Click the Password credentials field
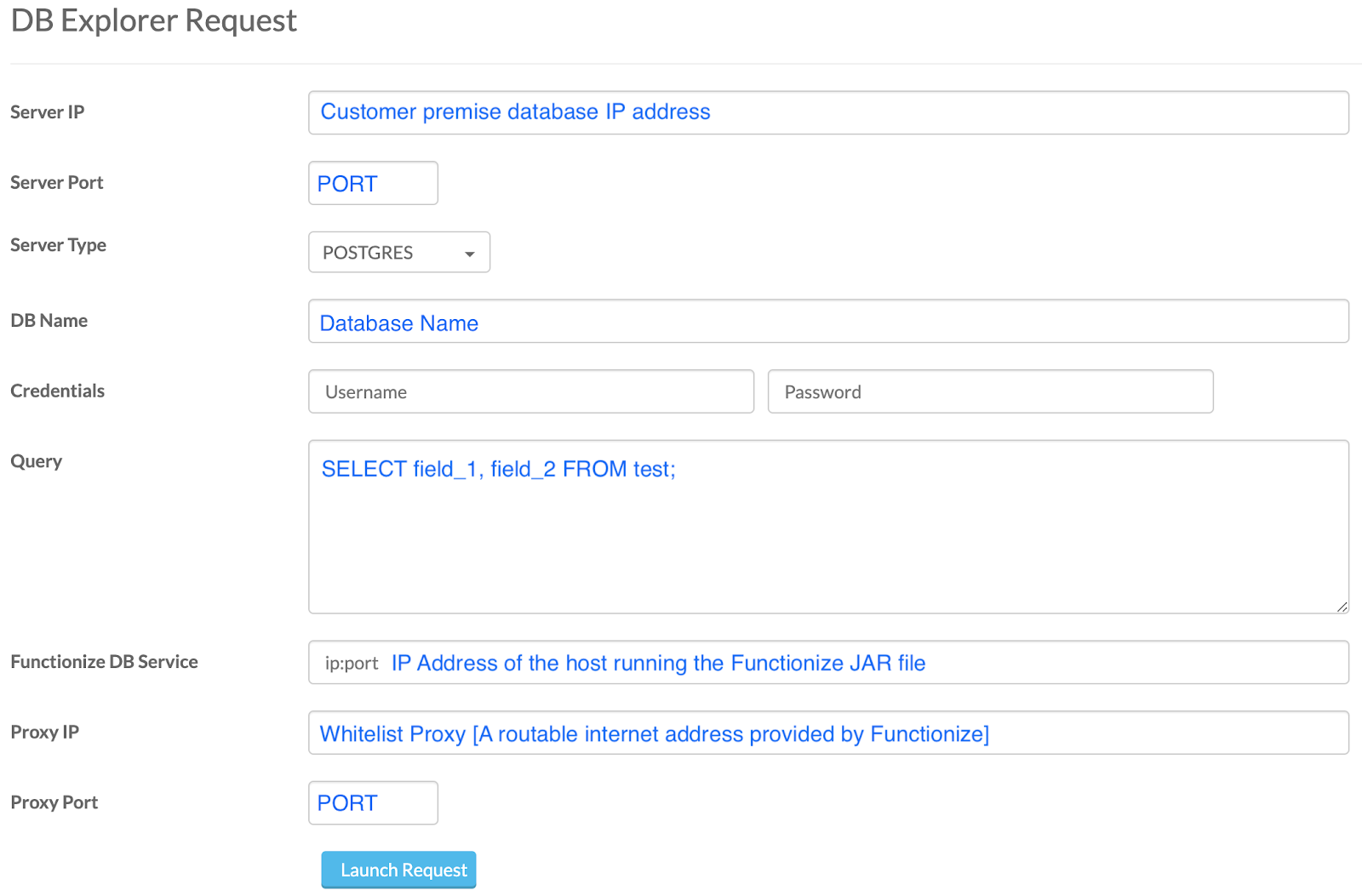1362x896 pixels. pyautogui.click(x=990, y=391)
